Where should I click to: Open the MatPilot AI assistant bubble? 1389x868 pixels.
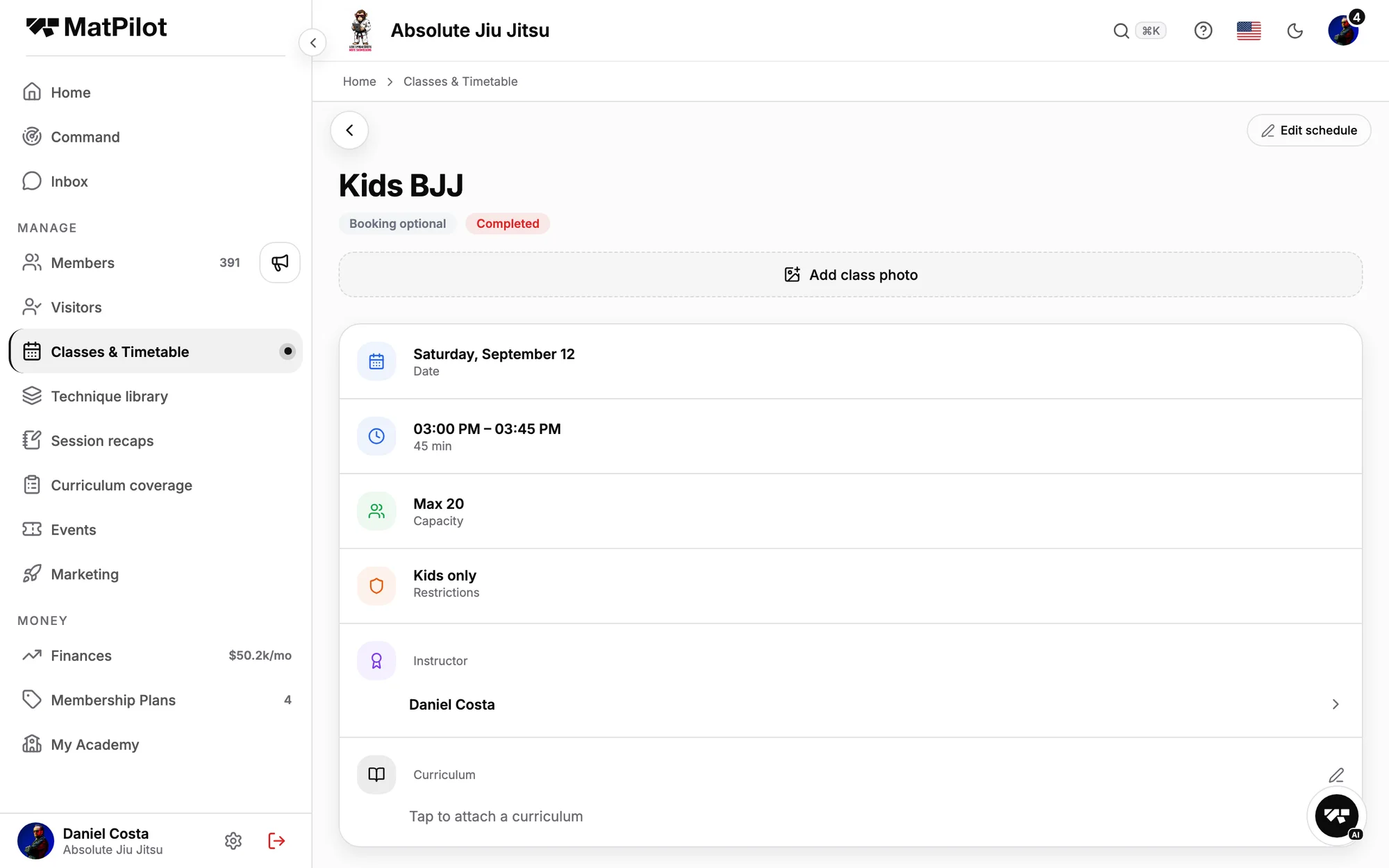pos(1337,816)
